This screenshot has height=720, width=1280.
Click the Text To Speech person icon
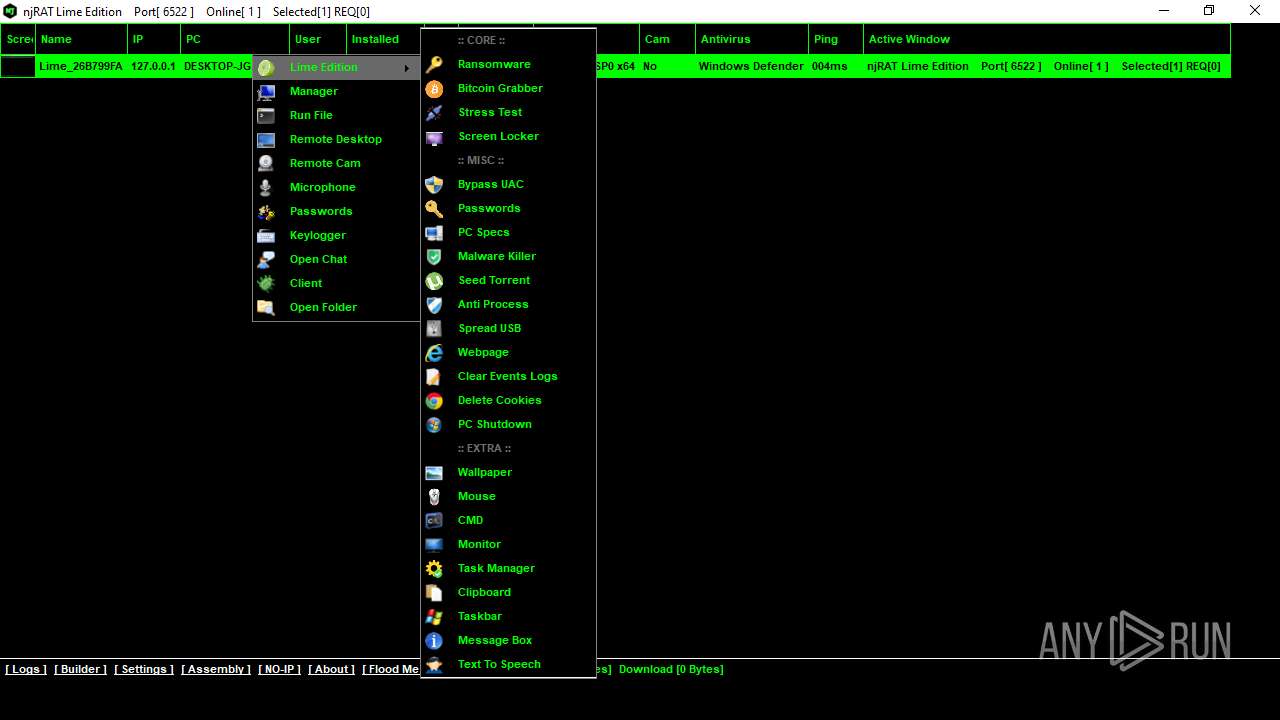coord(434,665)
